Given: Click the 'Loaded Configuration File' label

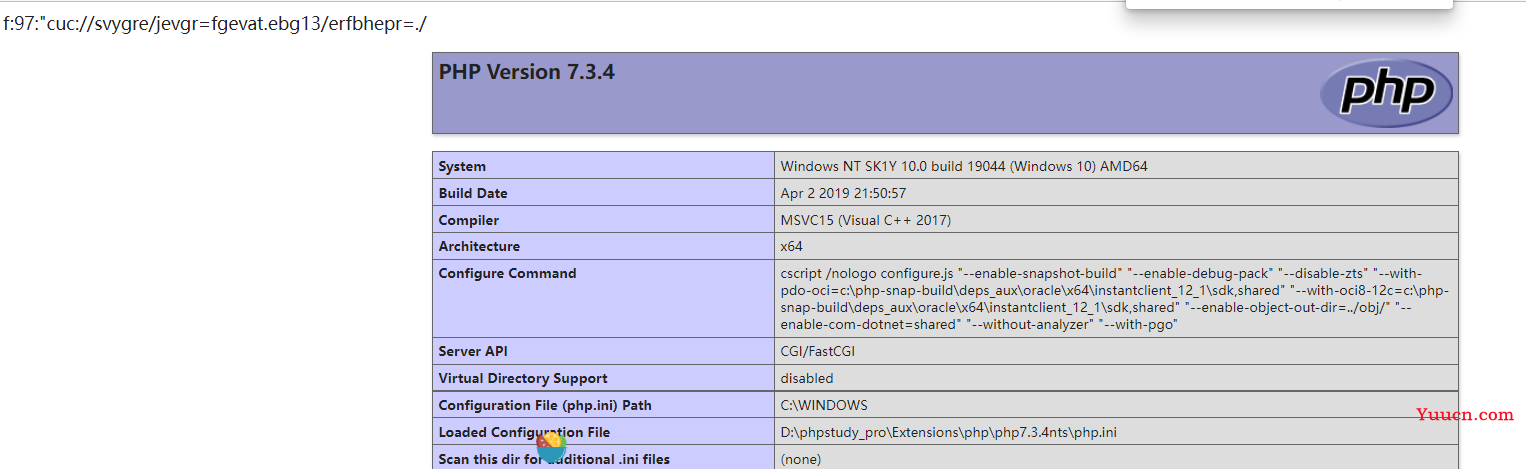Looking at the screenshot, I should point(524,432).
